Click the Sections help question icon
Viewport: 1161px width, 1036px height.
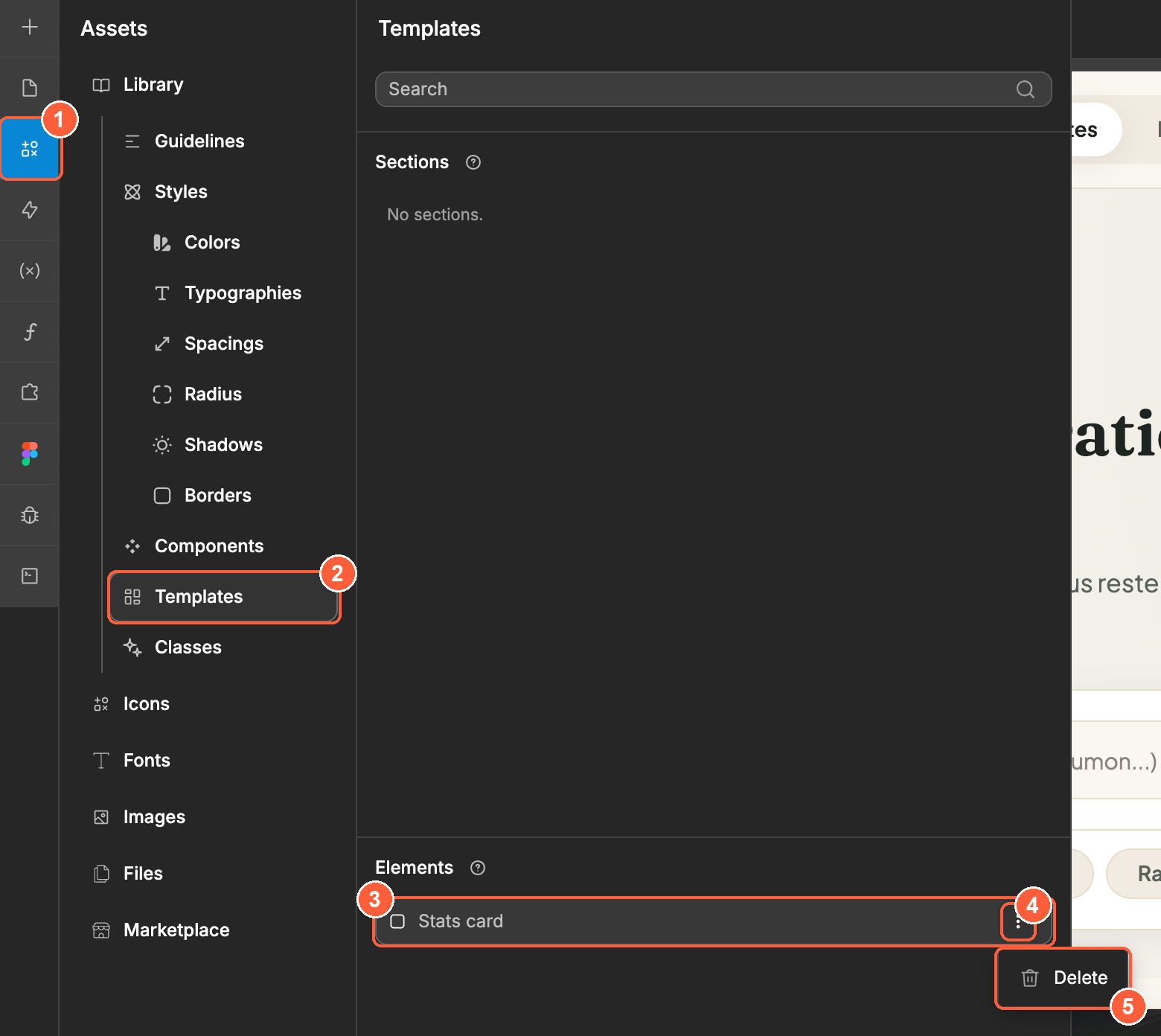click(x=473, y=162)
